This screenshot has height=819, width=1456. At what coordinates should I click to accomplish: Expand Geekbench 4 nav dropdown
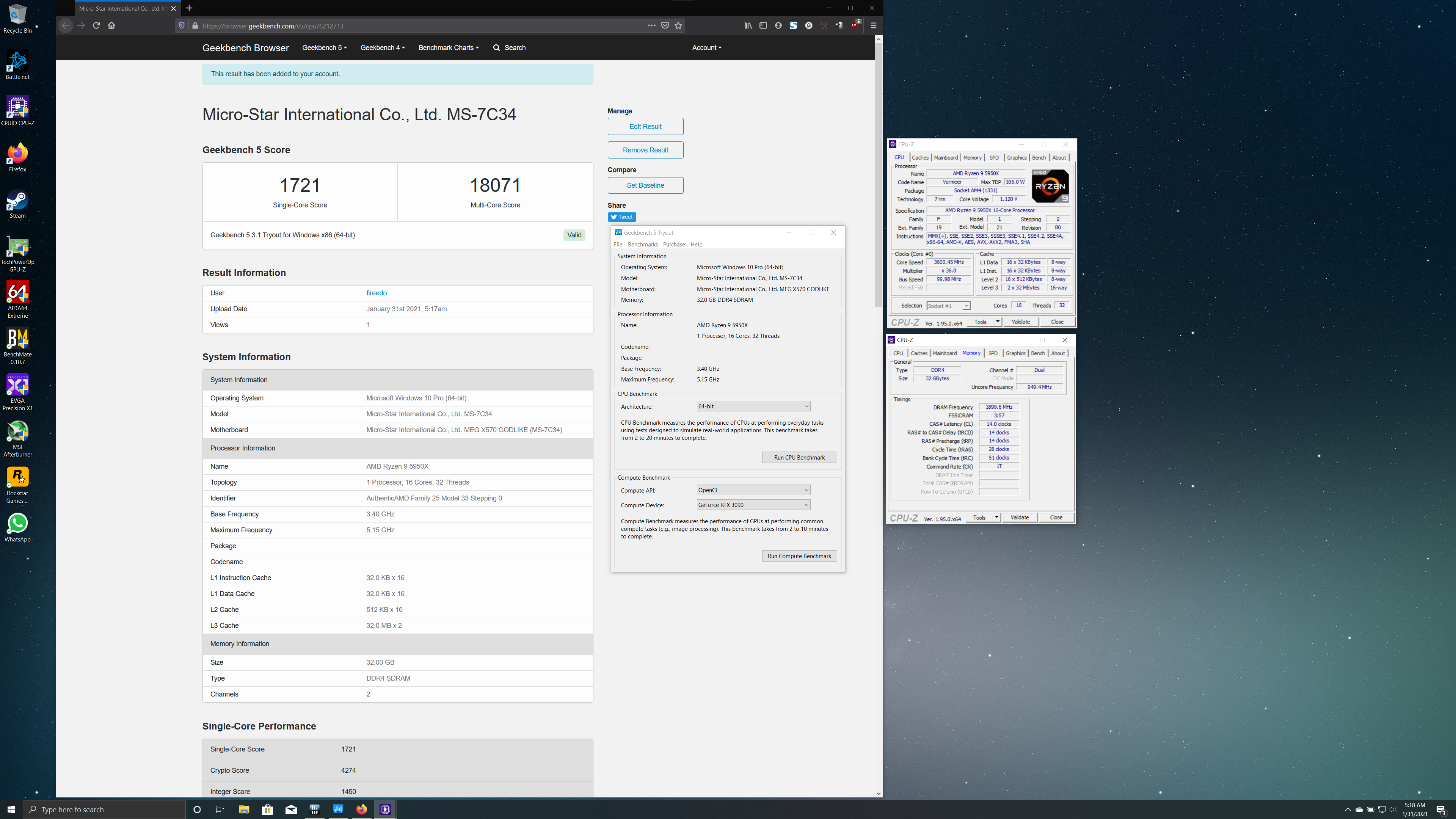pyautogui.click(x=383, y=47)
